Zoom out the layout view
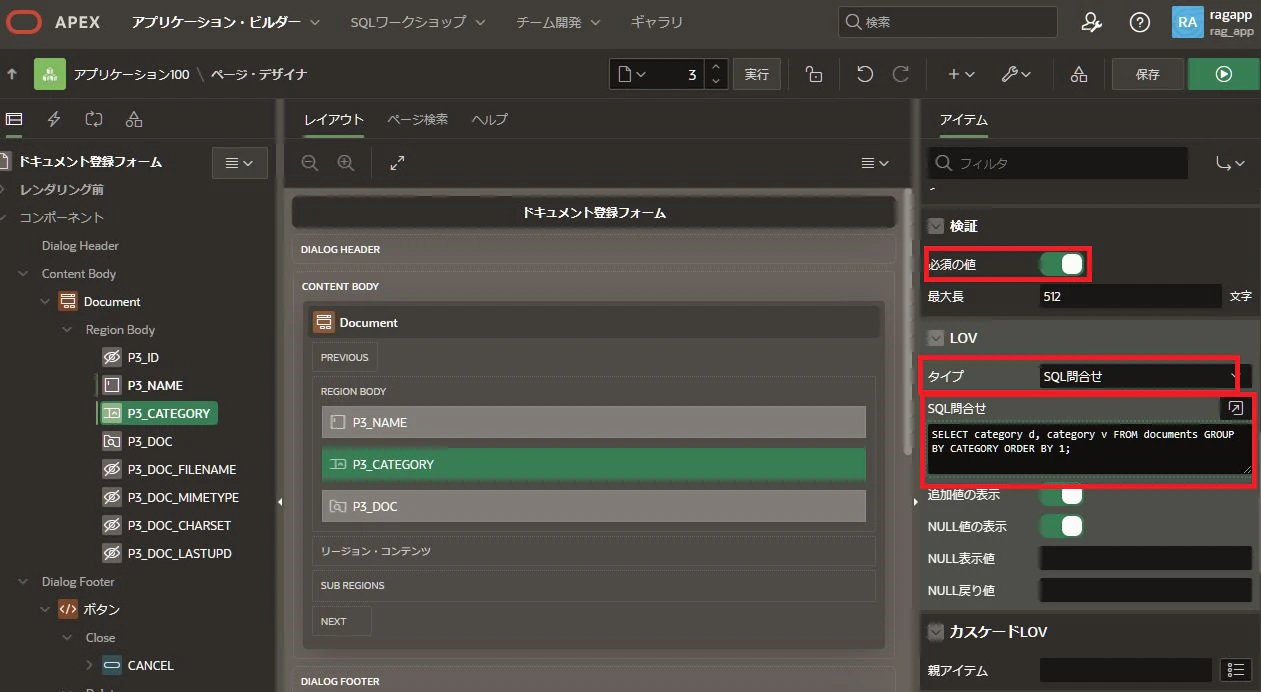1261x692 pixels. 310,163
